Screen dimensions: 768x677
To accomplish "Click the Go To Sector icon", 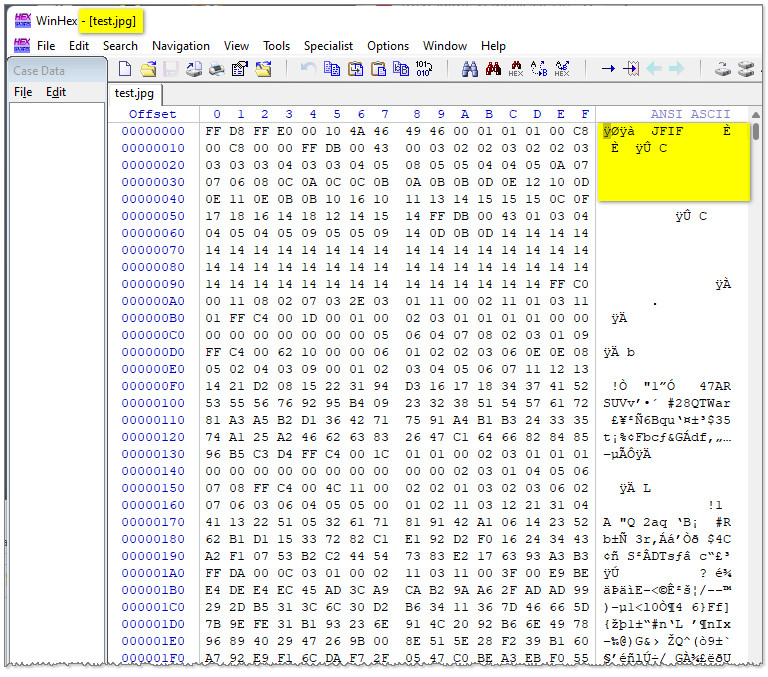I will (631, 69).
